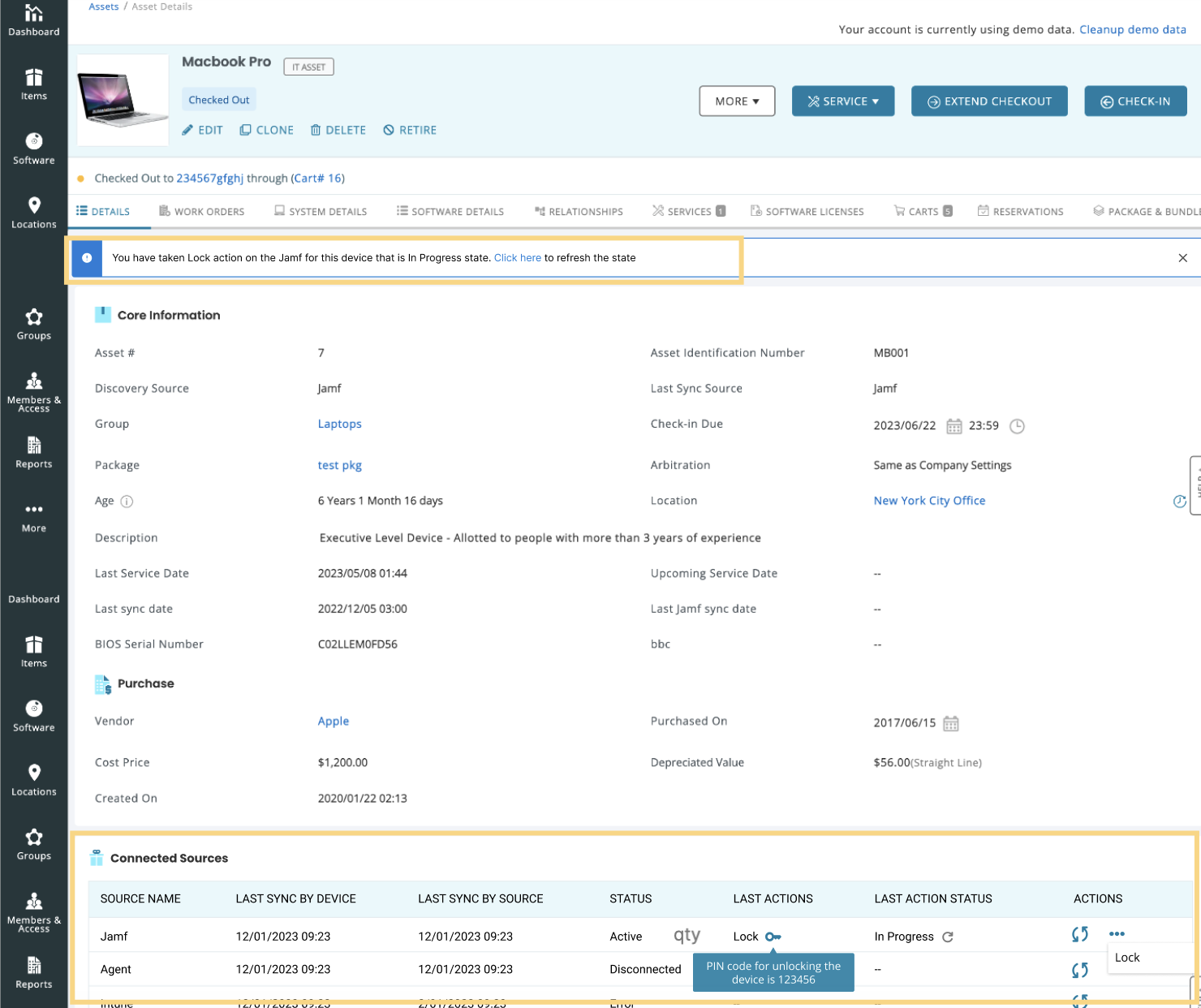
Task: Expand the MORE dropdown
Action: point(737,101)
